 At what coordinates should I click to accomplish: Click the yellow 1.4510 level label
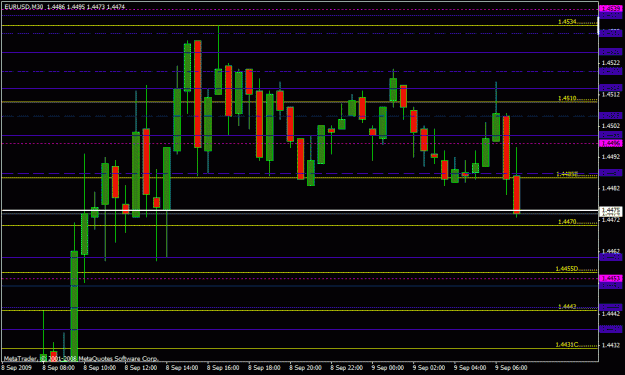tap(567, 98)
